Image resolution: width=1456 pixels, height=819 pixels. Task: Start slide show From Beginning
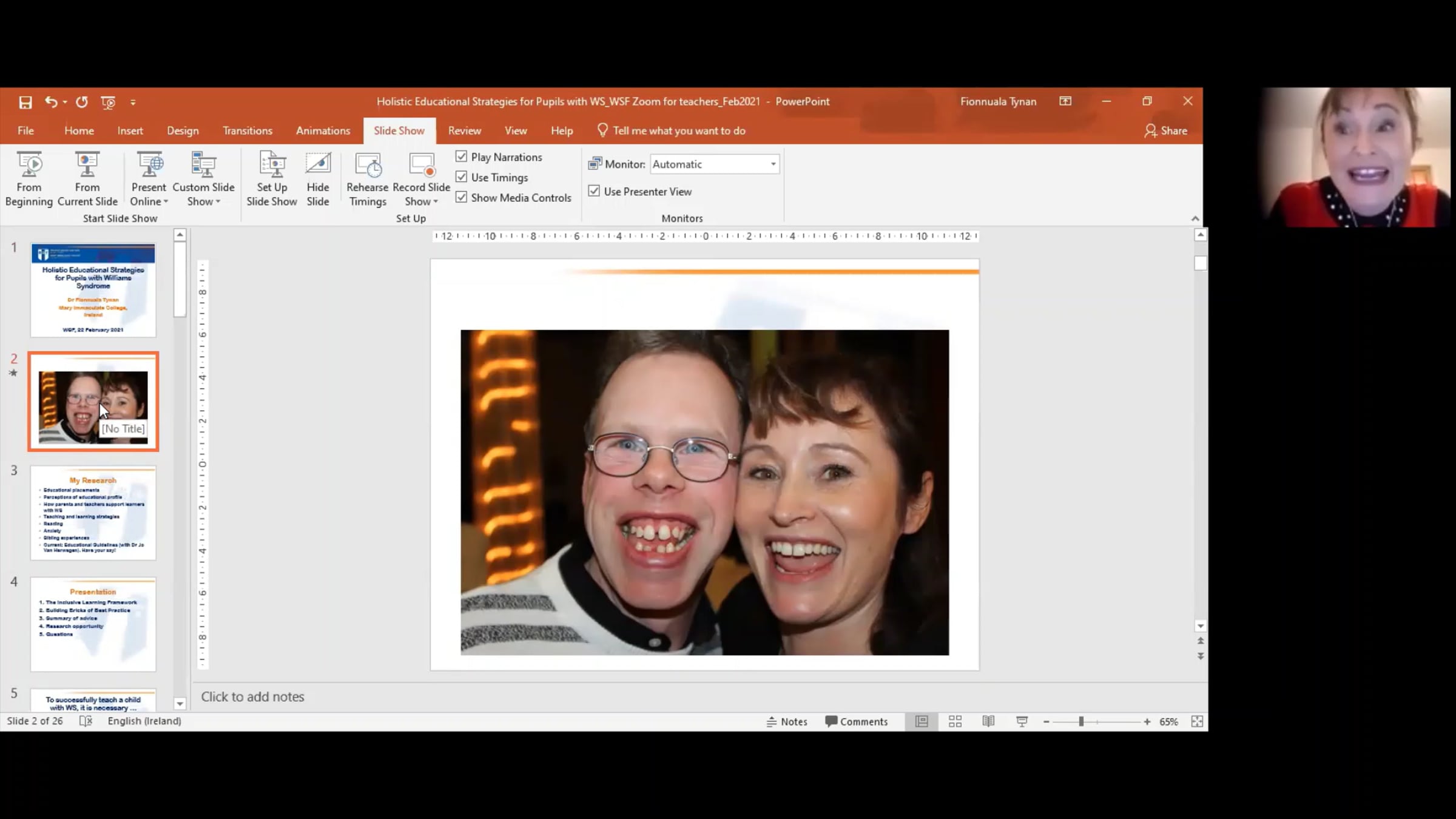pyautogui.click(x=29, y=179)
